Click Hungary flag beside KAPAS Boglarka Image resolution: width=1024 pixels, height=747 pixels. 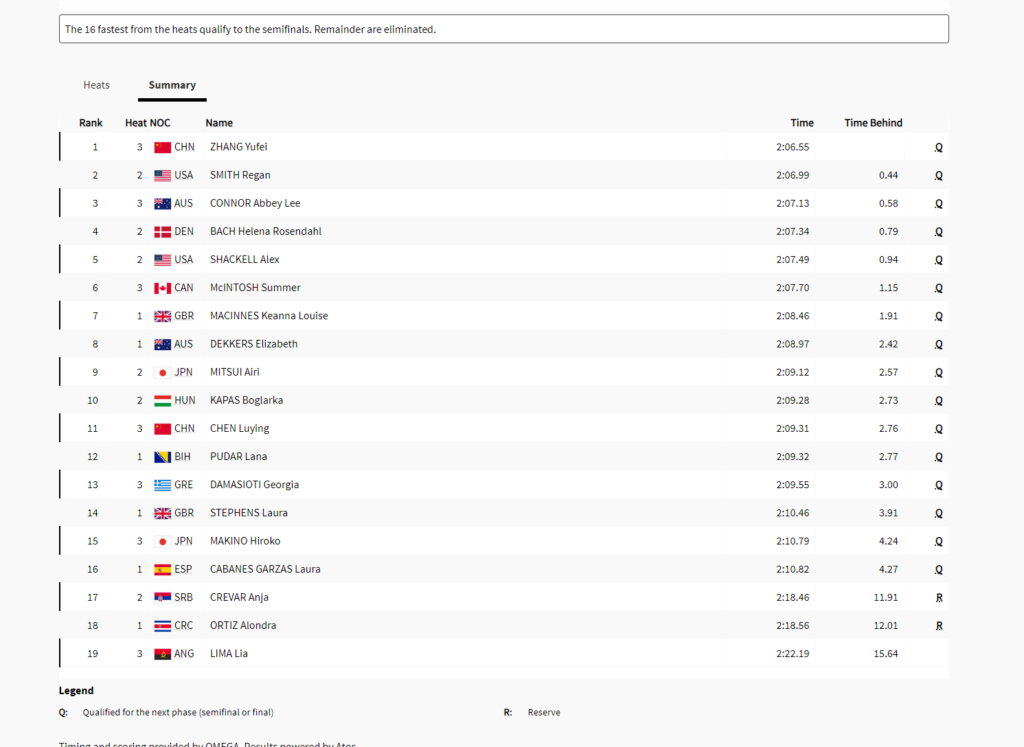coord(162,400)
